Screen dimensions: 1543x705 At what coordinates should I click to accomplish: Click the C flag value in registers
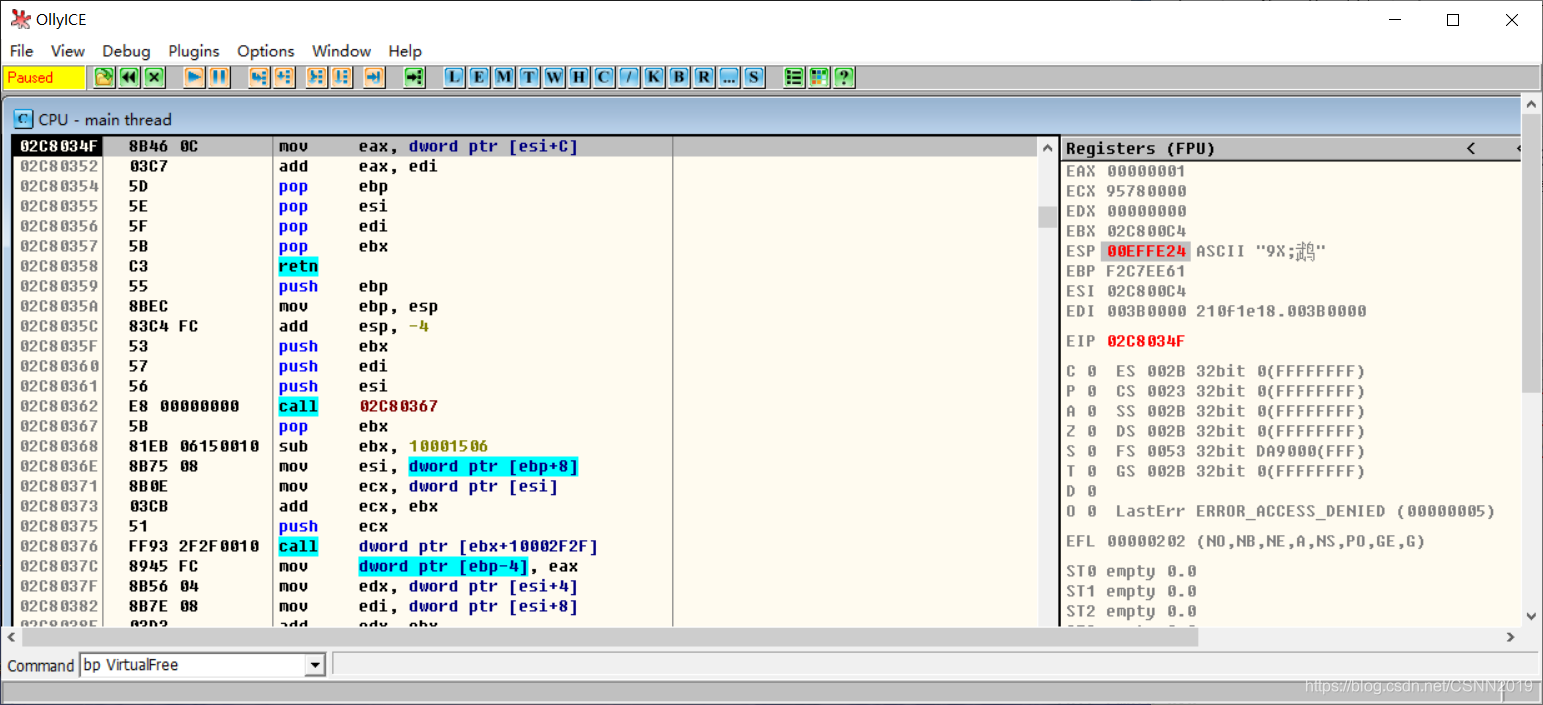[1092, 371]
